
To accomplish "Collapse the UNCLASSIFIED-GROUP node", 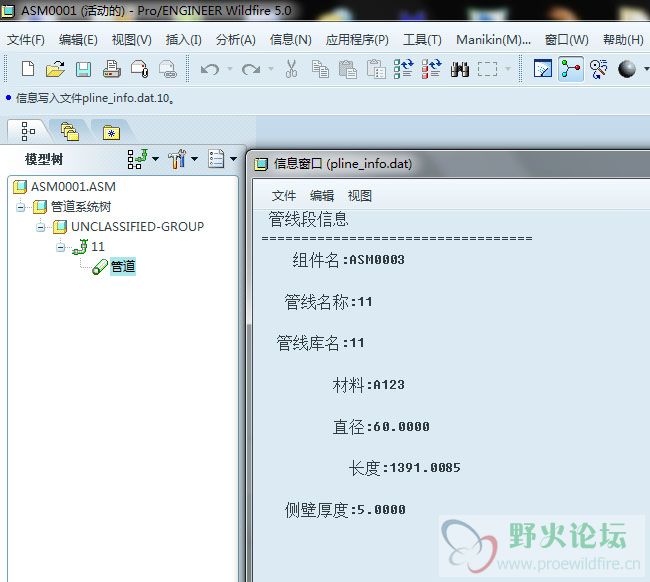I will coord(40,227).
